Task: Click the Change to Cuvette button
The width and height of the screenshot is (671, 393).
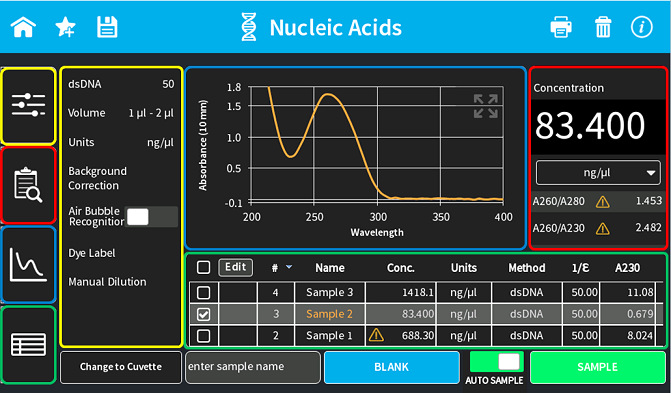Action: tap(121, 367)
